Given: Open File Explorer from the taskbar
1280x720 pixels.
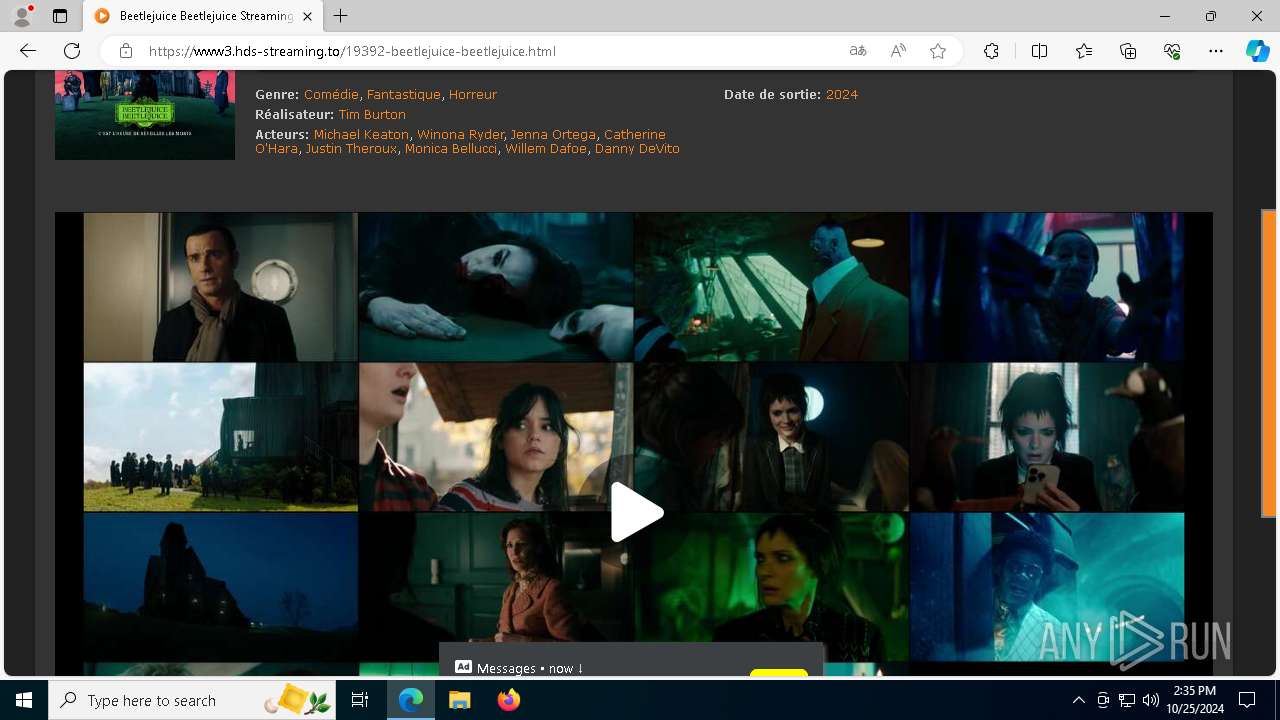Looking at the screenshot, I should (459, 700).
